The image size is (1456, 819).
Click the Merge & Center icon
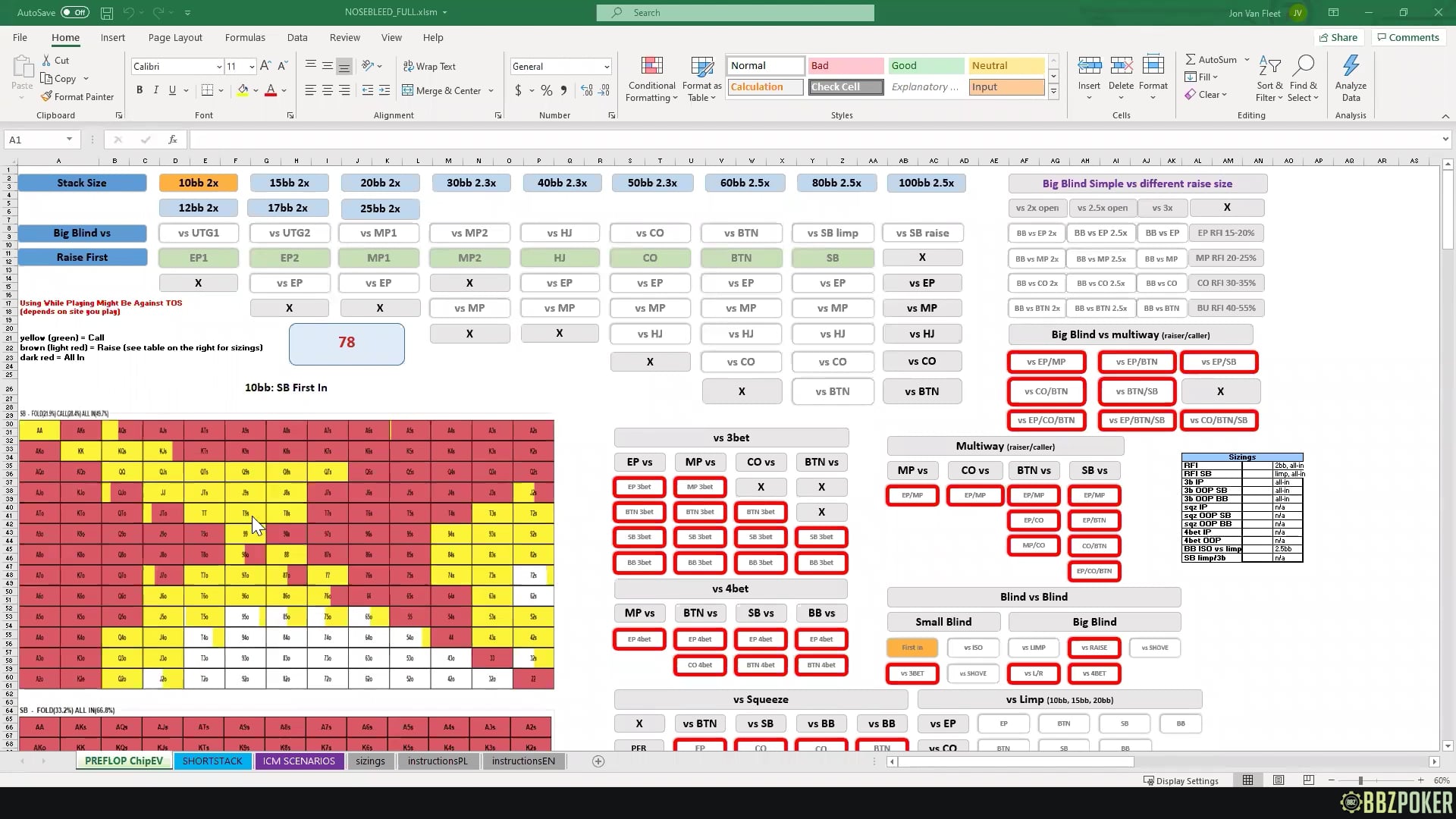[408, 90]
